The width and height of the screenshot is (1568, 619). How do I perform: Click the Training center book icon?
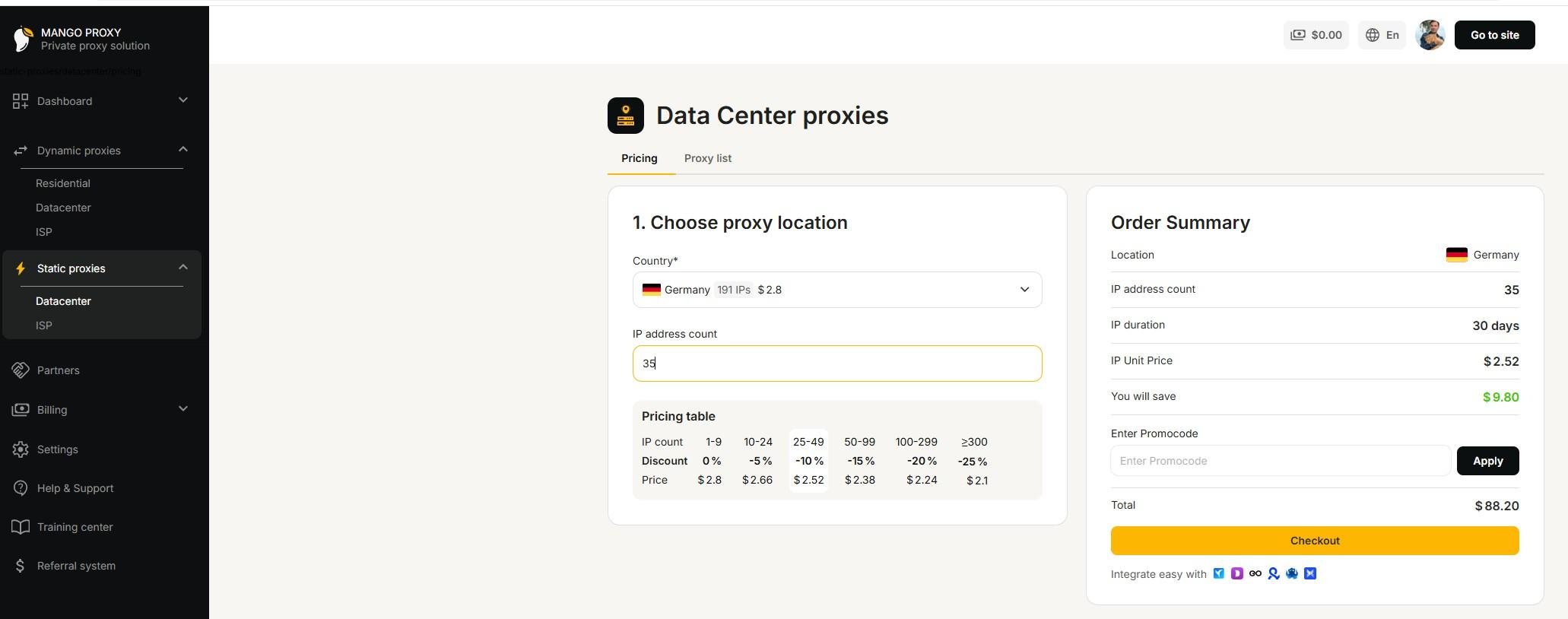coord(21,527)
